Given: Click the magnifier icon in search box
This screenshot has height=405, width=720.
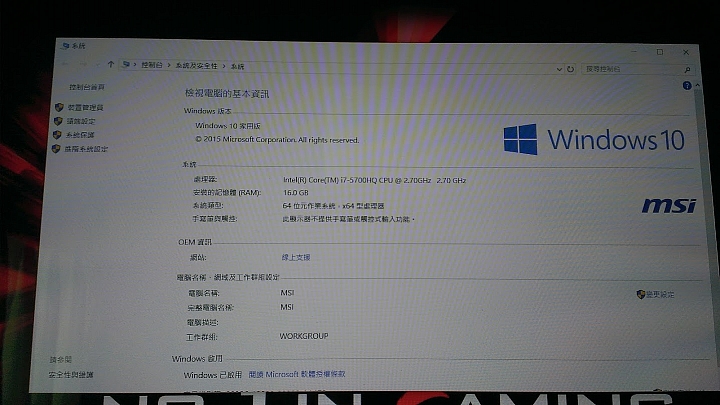Looking at the screenshot, I should point(687,70).
